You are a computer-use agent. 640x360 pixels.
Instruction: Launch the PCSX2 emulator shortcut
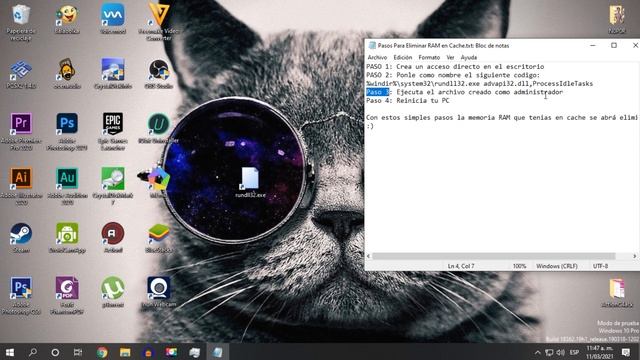[x=21, y=74]
